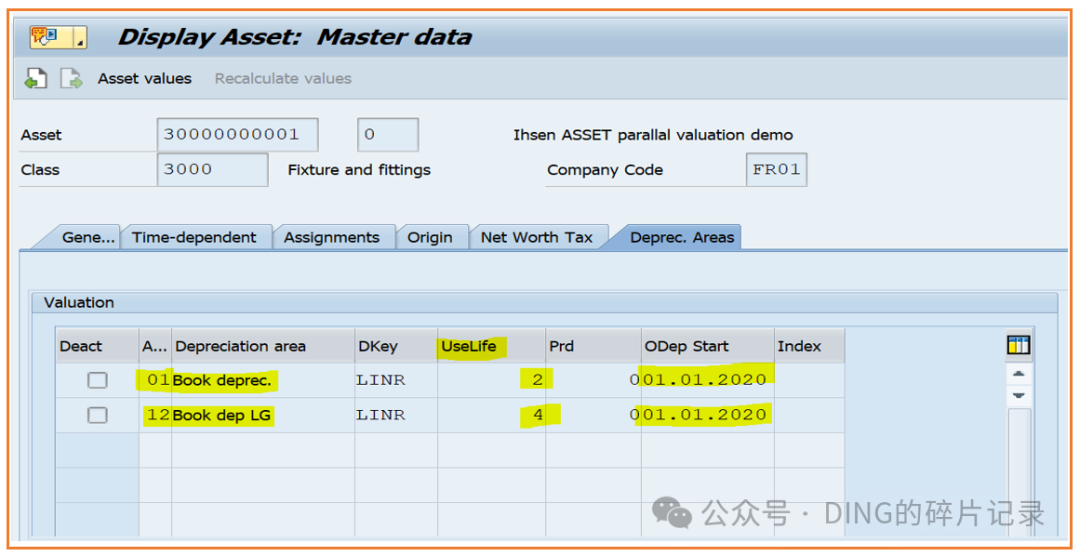Image resolution: width=1080 pixels, height=556 pixels.
Task: Click the Depreciation area column header
Action: click(263, 346)
